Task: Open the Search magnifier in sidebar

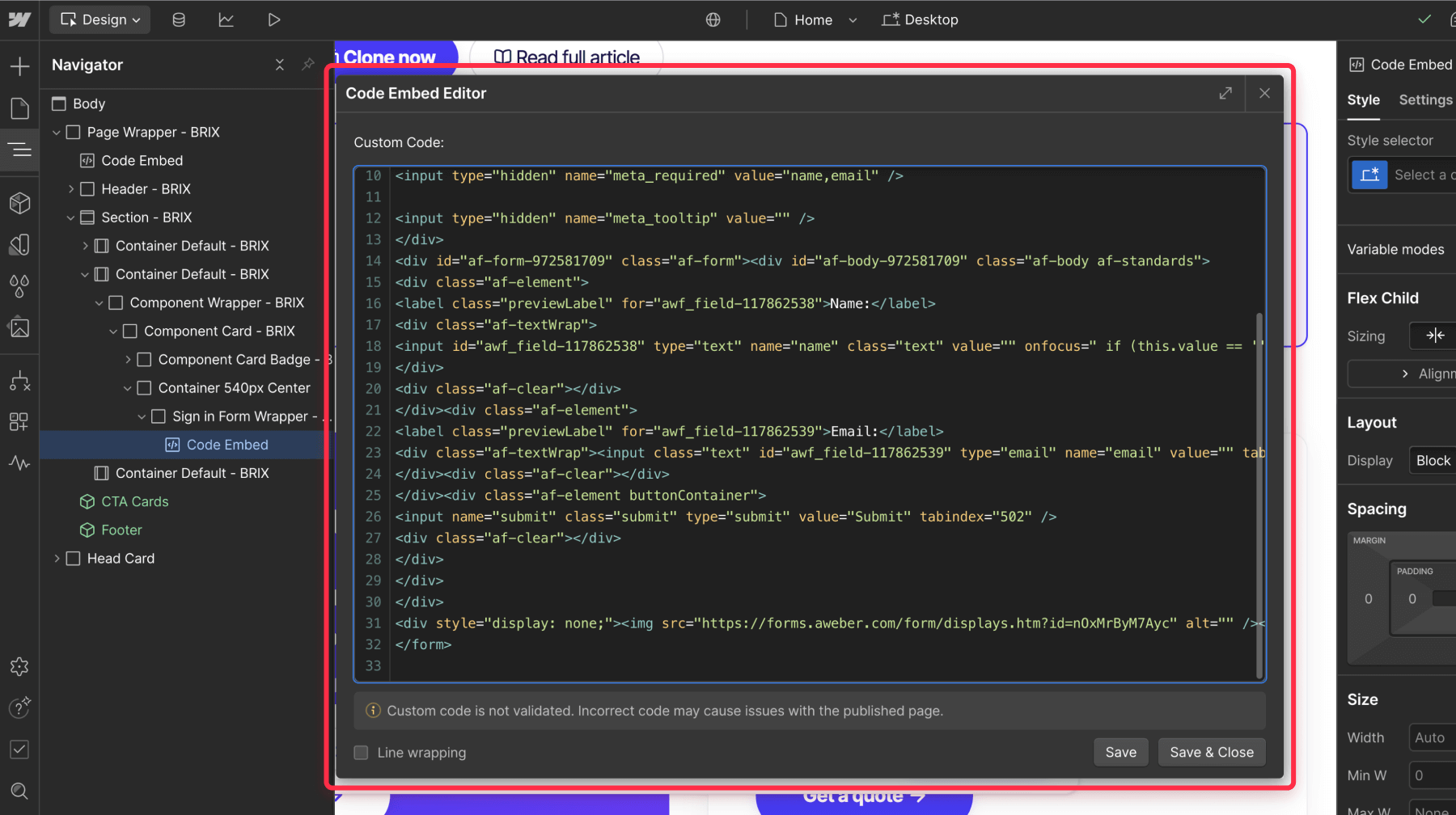Action: click(x=19, y=791)
